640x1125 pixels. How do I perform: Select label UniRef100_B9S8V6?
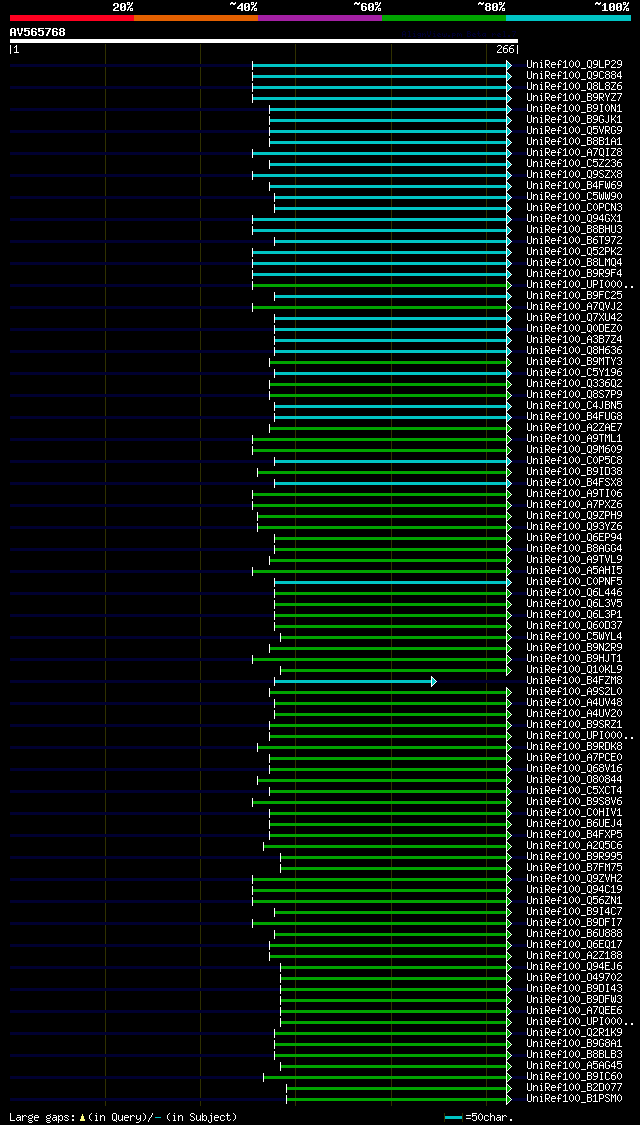coord(574,802)
